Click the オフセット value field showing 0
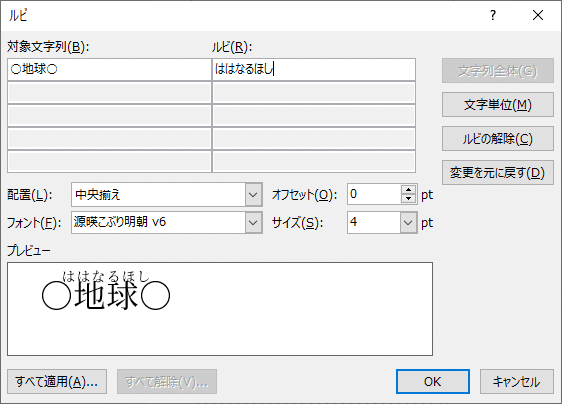 (374, 194)
